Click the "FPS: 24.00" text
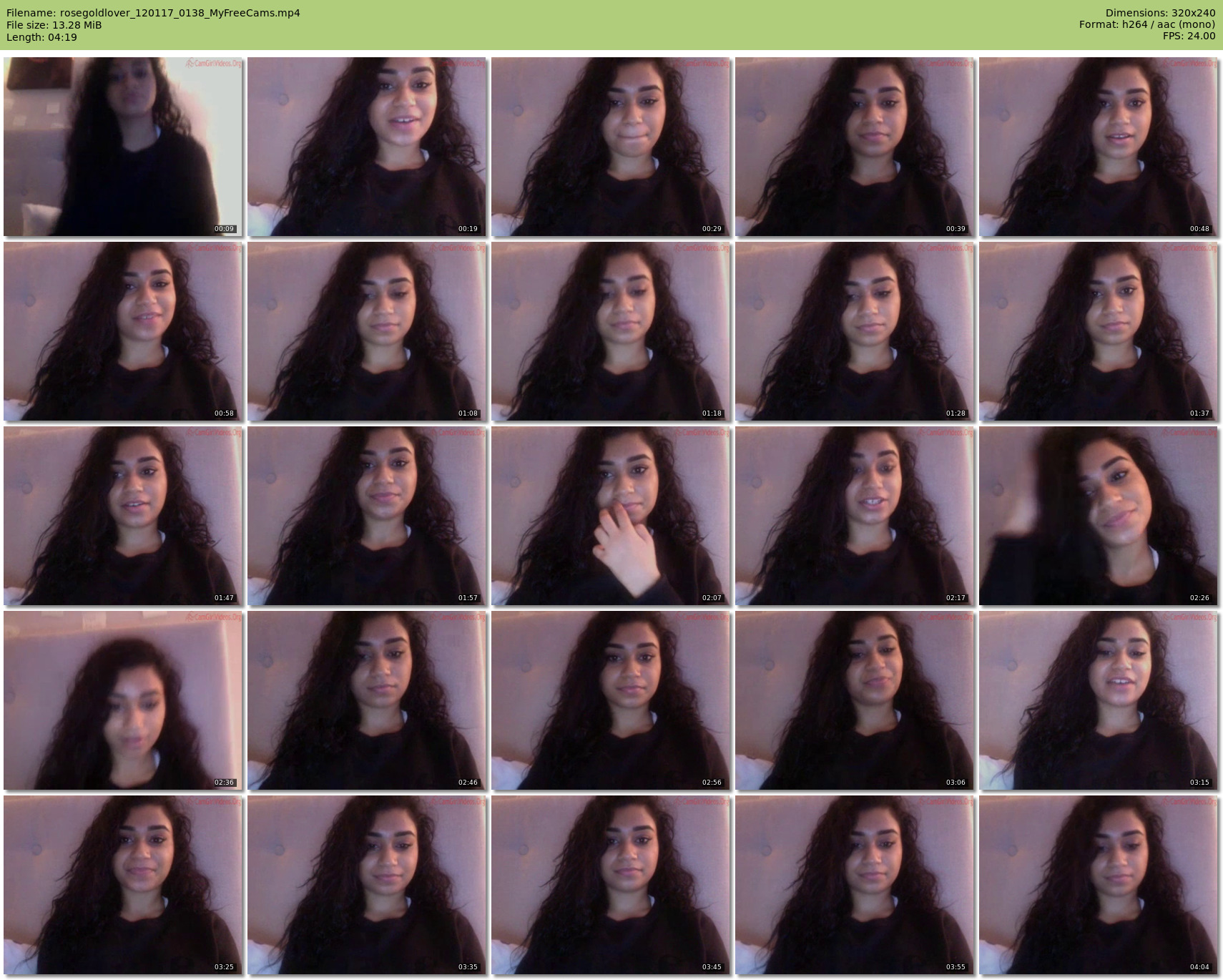 click(x=1189, y=36)
